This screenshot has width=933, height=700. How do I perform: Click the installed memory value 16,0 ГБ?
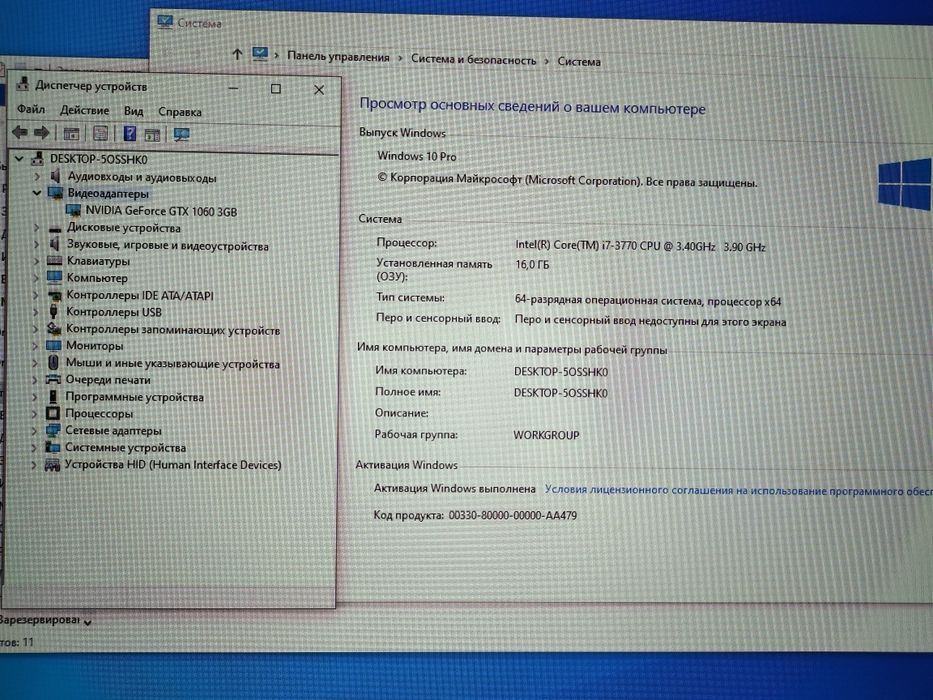[532, 264]
